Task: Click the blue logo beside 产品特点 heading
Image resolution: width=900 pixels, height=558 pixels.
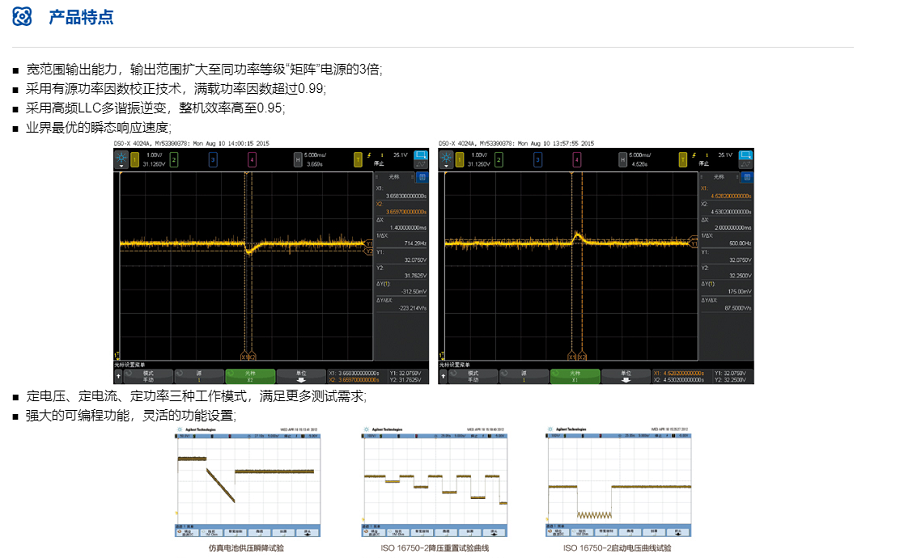Action: (x=22, y=17)
